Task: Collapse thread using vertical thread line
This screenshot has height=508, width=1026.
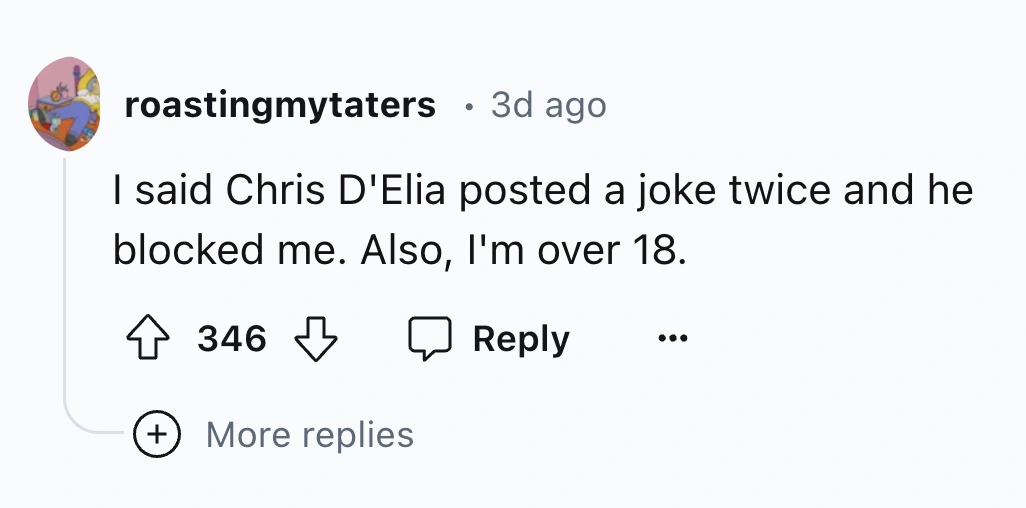Action: click(65, 280)
